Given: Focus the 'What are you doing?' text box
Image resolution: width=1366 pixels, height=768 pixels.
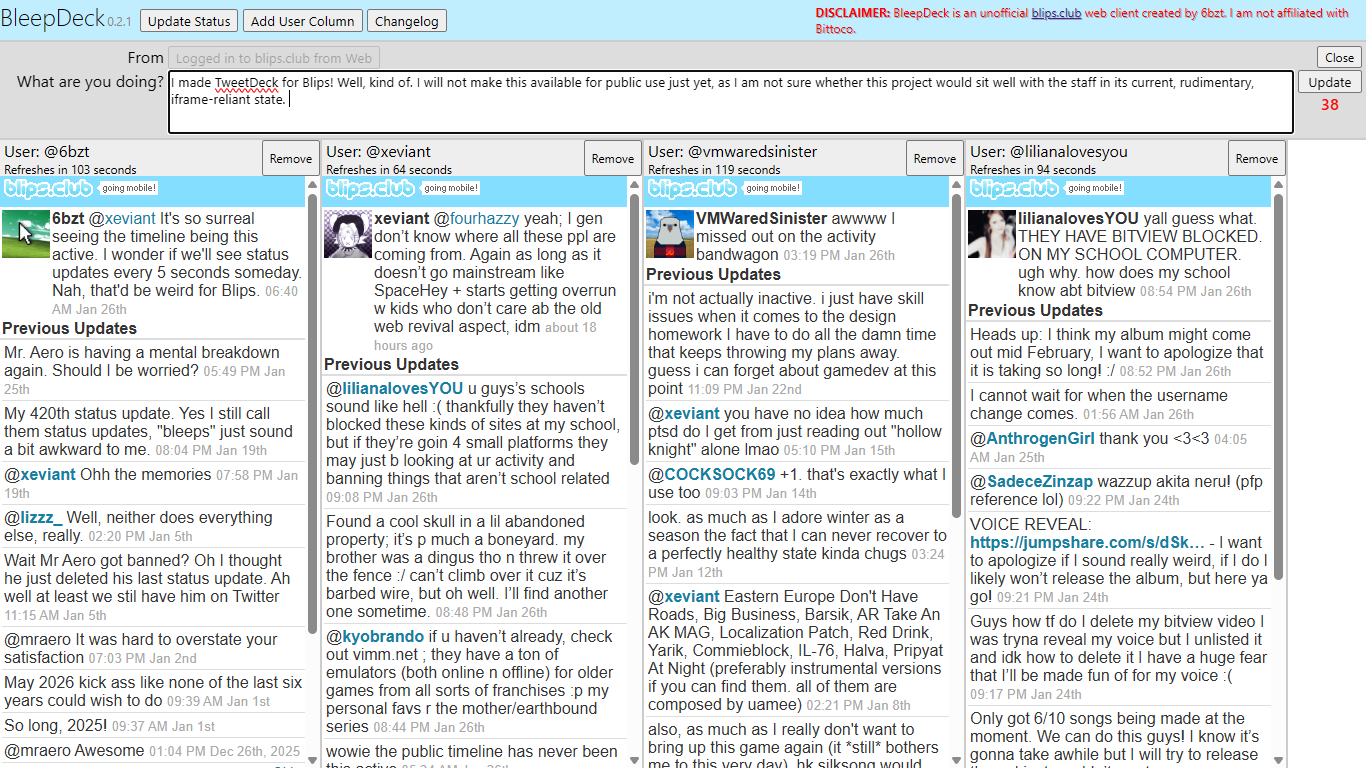Looking at the screenshot, I should click(x=730, y=101).
